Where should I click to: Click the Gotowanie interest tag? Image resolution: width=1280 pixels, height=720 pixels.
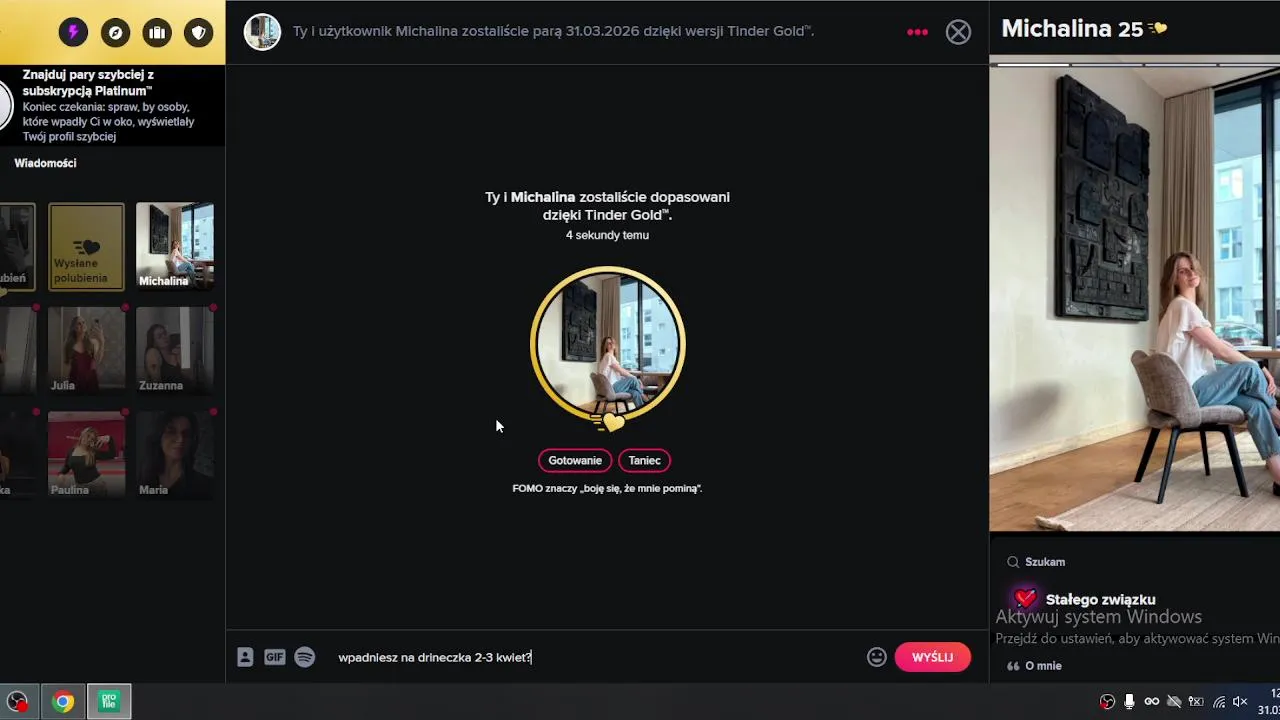click(x=575, y=460)
